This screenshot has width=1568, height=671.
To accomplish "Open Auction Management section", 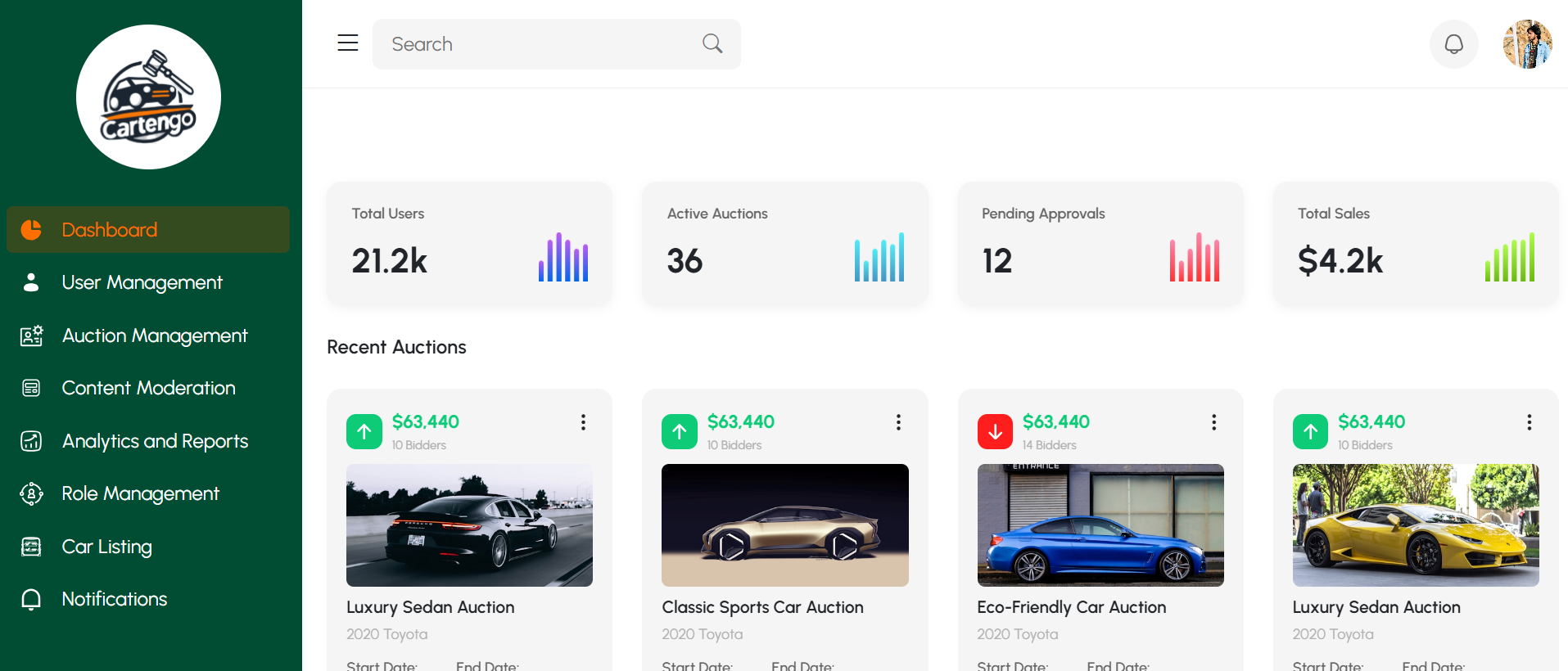I will tap(148, 335).
